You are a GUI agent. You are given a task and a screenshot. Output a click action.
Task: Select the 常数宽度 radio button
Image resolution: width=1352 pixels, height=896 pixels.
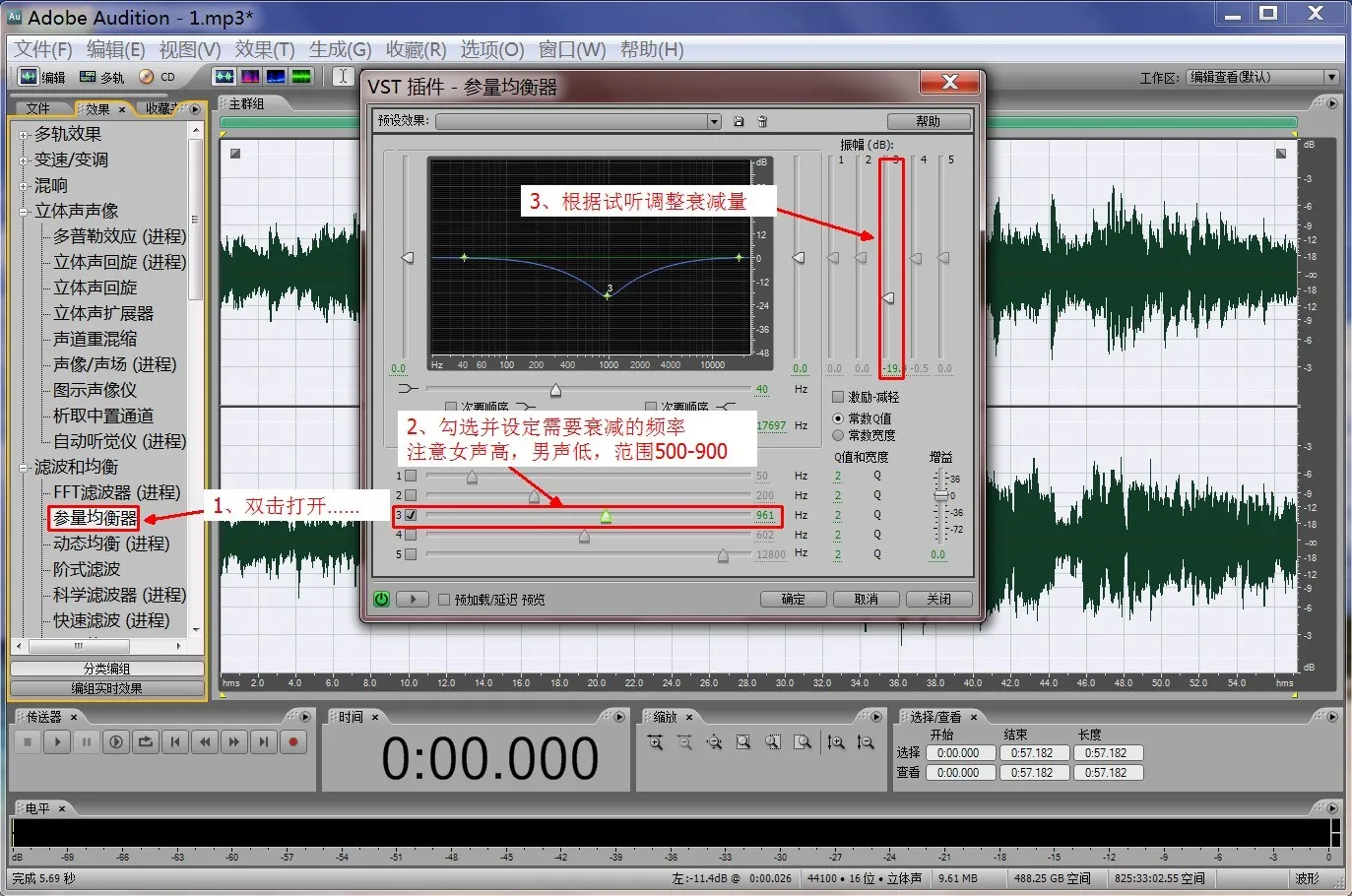coord(838,435)
